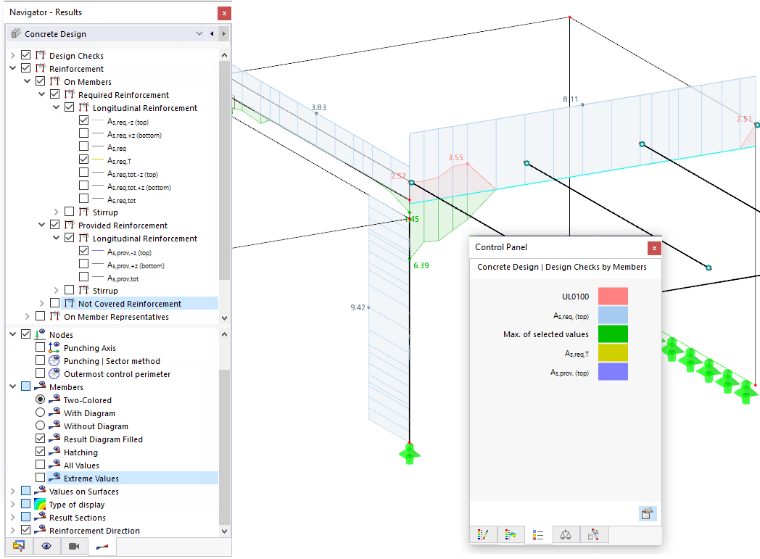Click the Result Diagram Filled icon
The width and height of the screenshot is (760, 559).
tap(54, 438)
